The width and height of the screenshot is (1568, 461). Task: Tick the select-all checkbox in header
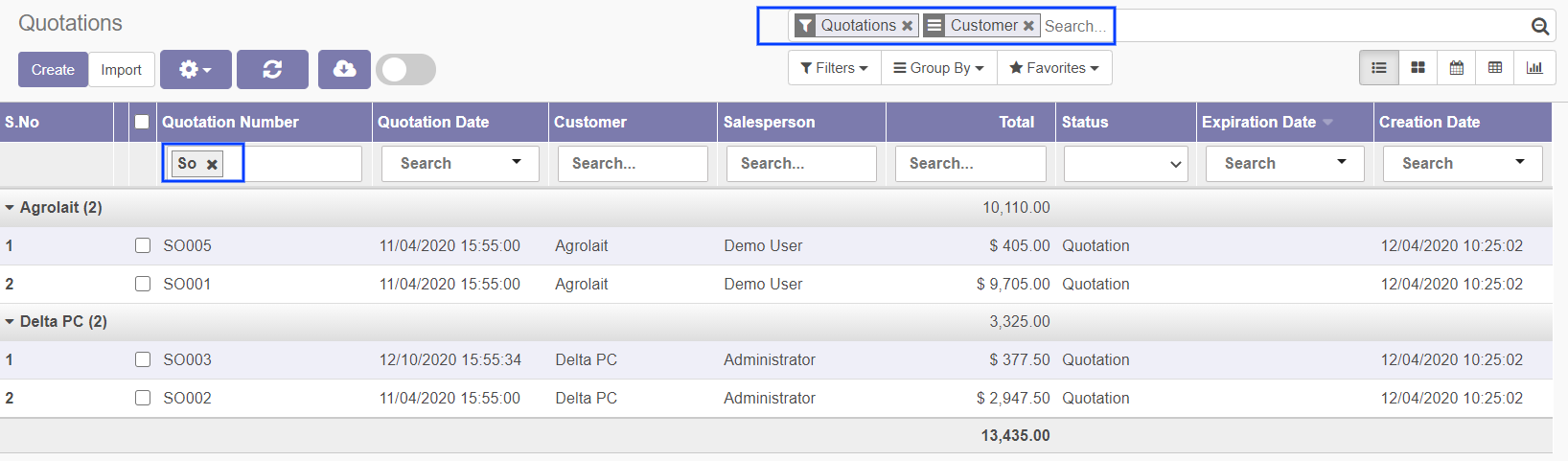(142, 122)
